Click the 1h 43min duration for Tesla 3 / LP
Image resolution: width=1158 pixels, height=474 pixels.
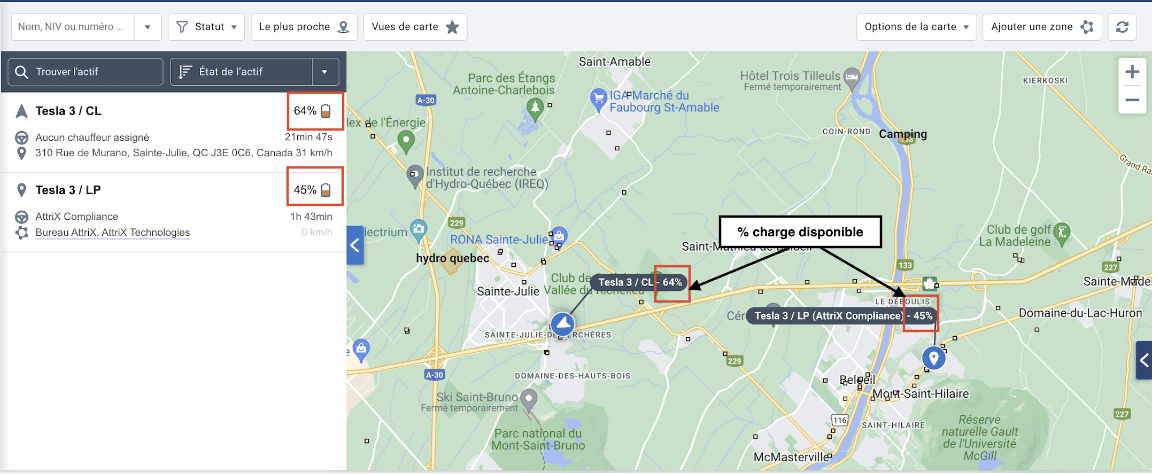pos(311,216)
